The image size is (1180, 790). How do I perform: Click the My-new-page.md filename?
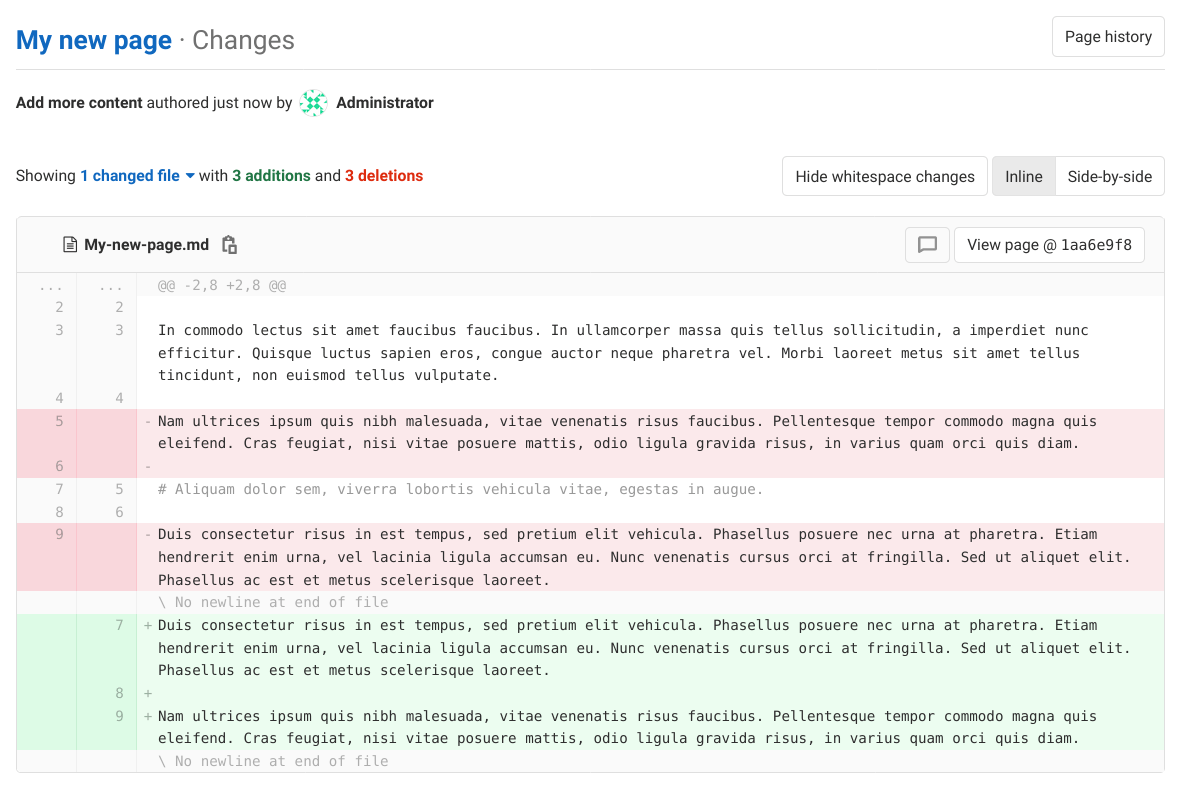pyautogui.click(x=146, y=244)
